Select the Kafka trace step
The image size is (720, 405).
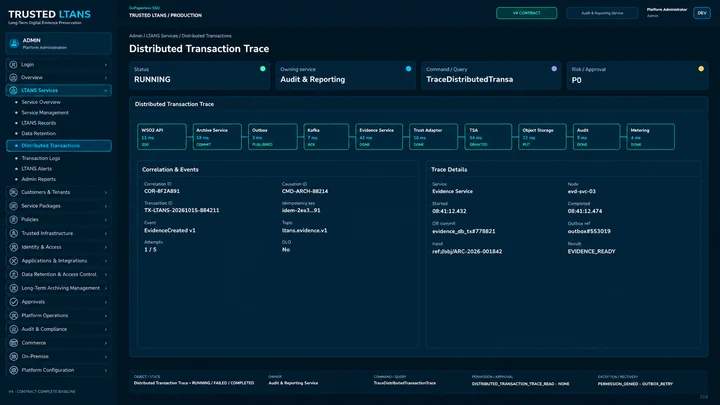tap(326, 137)
